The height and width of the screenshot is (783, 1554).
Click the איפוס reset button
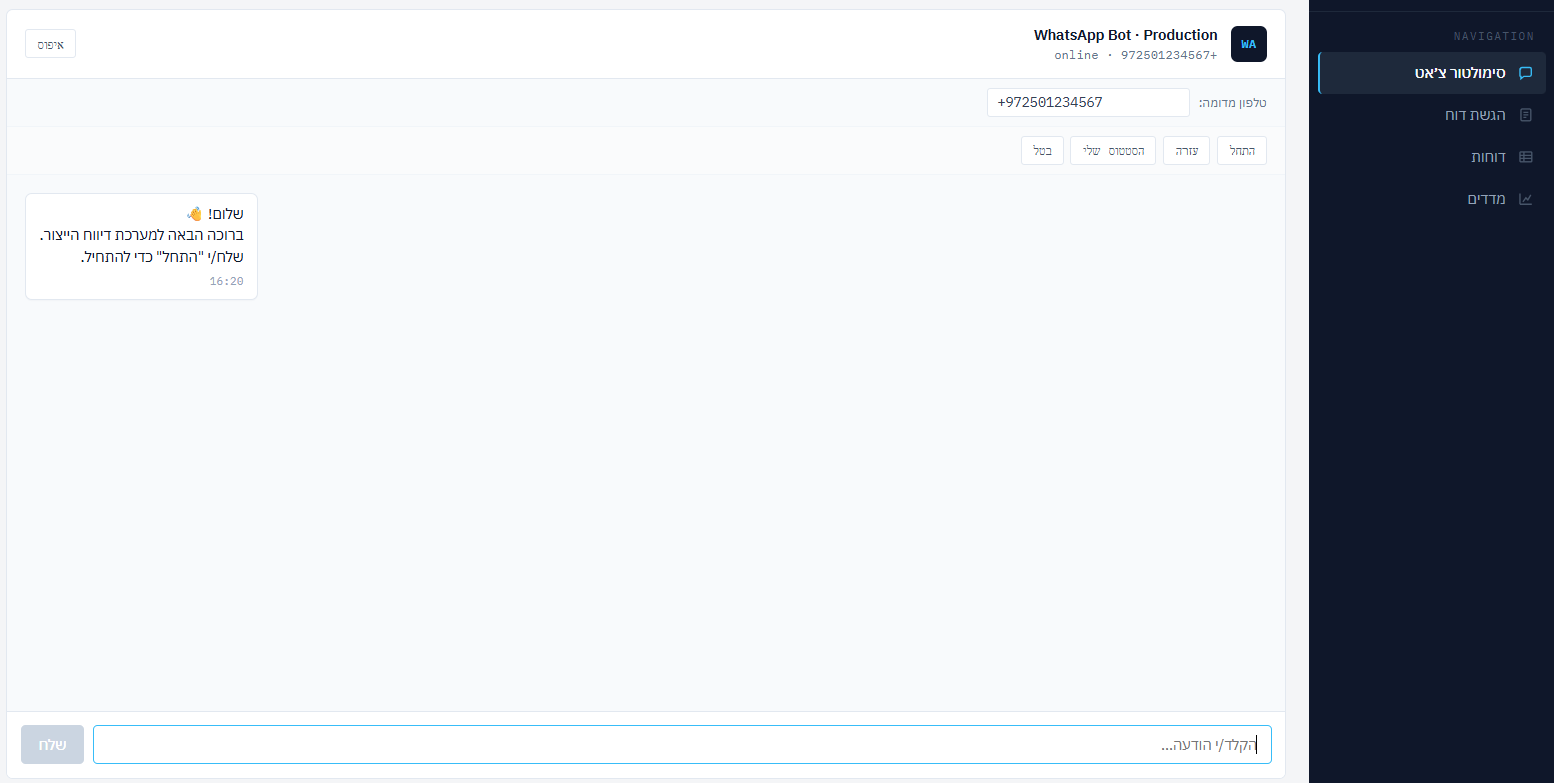pyautogui.click(x=51, y=44)
